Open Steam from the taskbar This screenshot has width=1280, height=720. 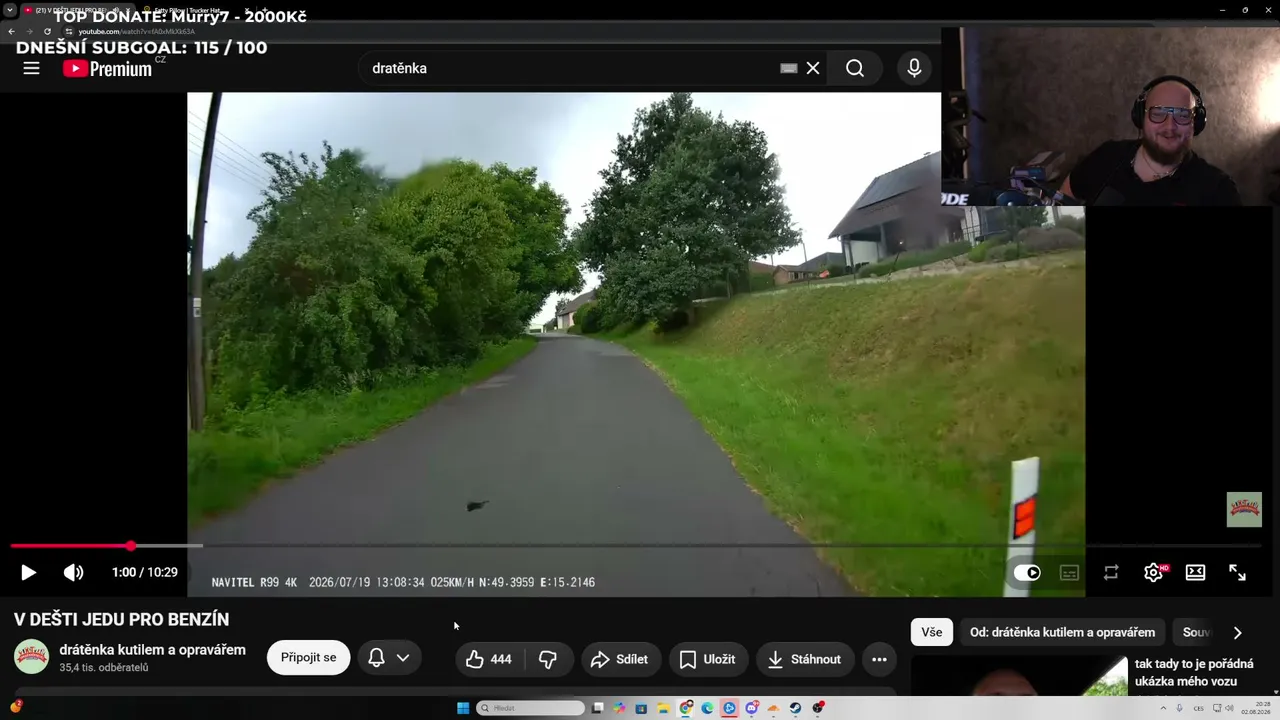click(795, 708)
